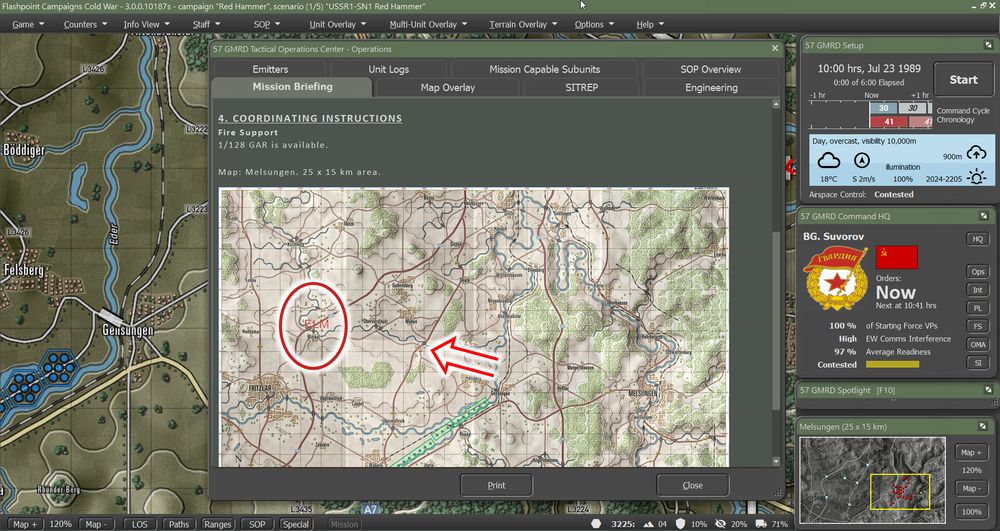The image size is (1000, 531).
Task: Open the Terrain Overlay menu
Action: (x=523, y=24)
